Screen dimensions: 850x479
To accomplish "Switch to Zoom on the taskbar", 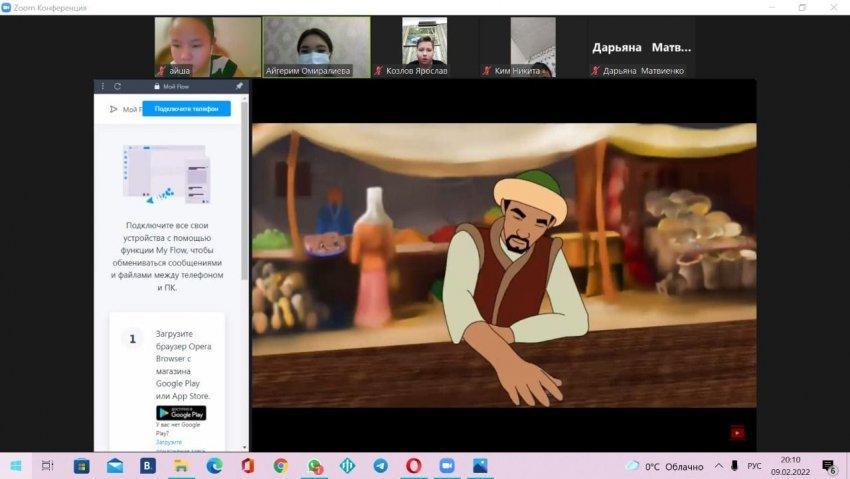I will (447, 466).
